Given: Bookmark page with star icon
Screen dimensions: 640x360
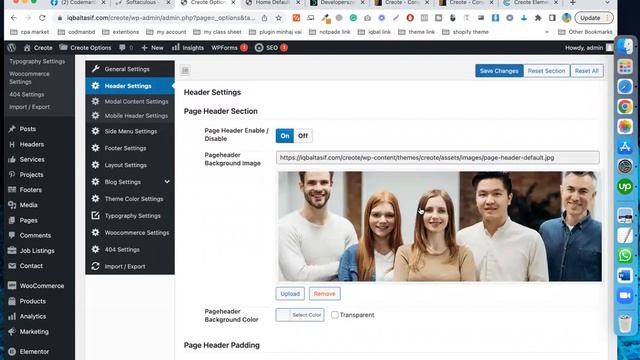Looking at the screenshot, I should point(278,18).
